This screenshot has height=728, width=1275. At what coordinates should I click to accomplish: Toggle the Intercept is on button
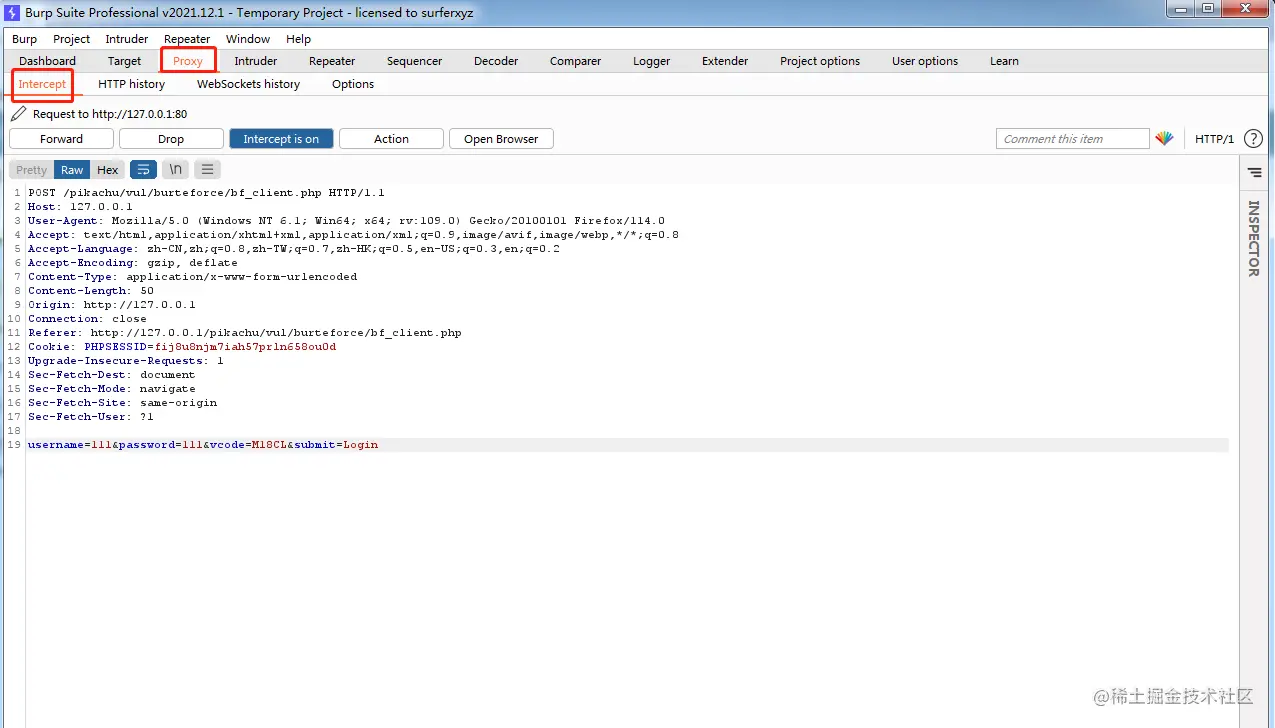(281, 139)
